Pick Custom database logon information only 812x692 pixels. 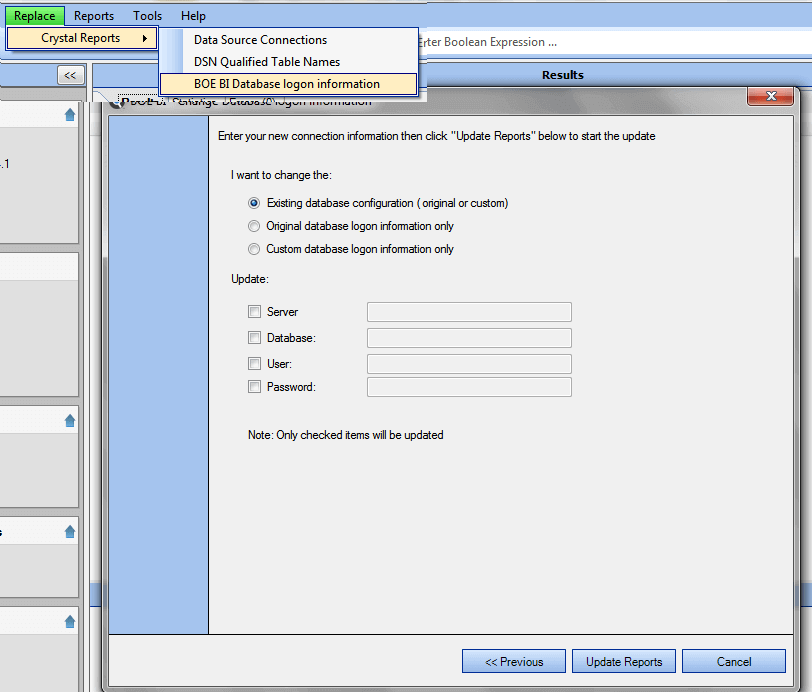(254, 249)
